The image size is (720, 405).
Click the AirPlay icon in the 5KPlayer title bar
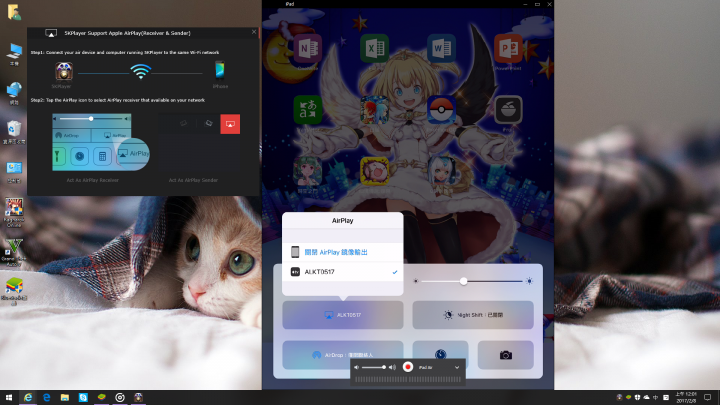[x=51, y=33]
